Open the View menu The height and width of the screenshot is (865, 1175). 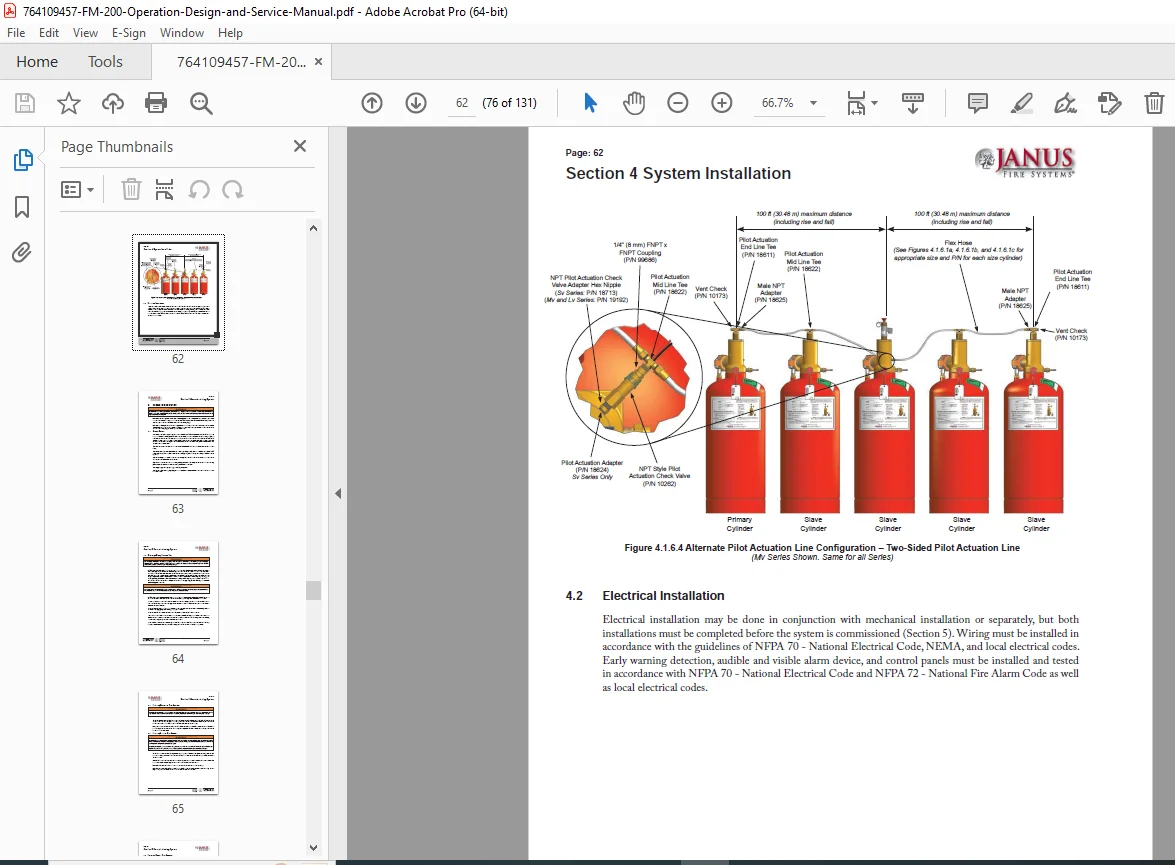pos(85,33)
